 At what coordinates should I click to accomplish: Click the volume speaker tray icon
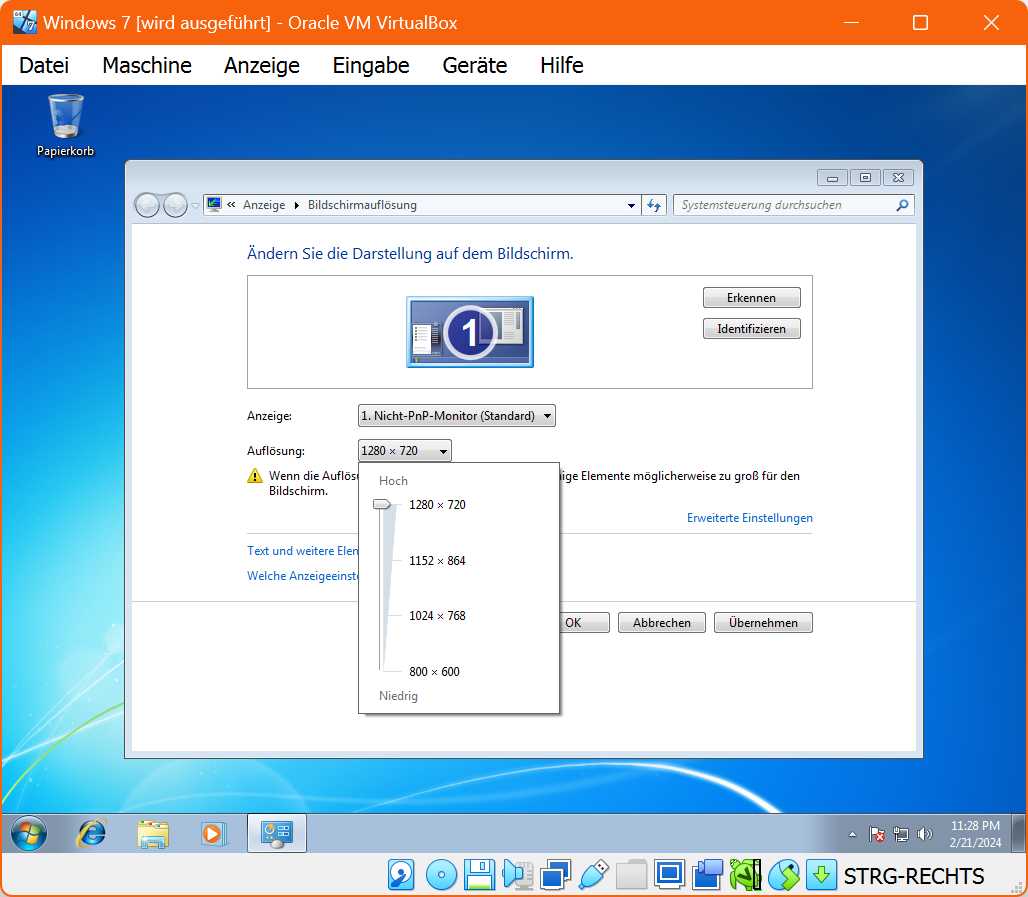[x=924, y=834]
